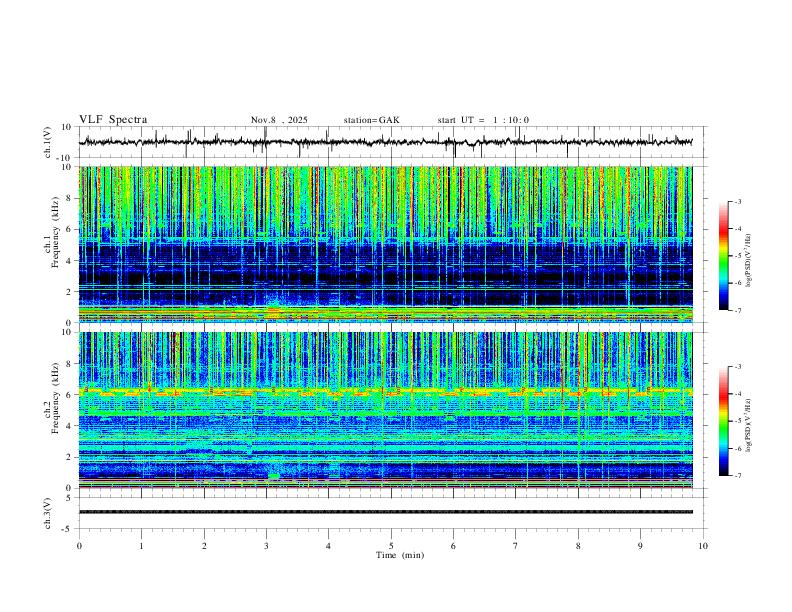Click the ch.1 spectrogram panel
792x612 pixels.
[x=385, y=244]
